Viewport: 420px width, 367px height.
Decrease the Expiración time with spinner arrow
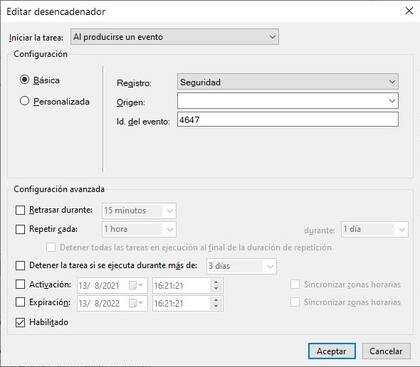click(x=216, y=306)
